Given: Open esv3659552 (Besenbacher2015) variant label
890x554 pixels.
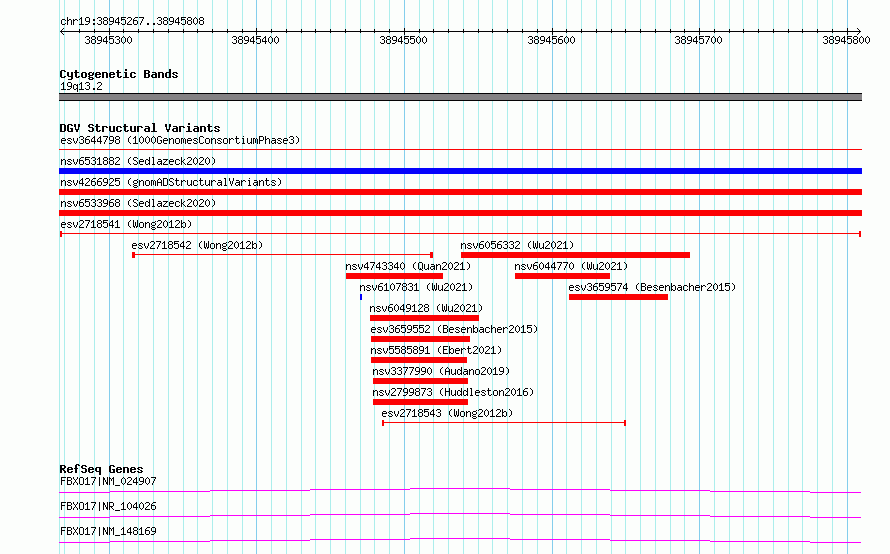Looking at the screenshot, I should point(454,329).
